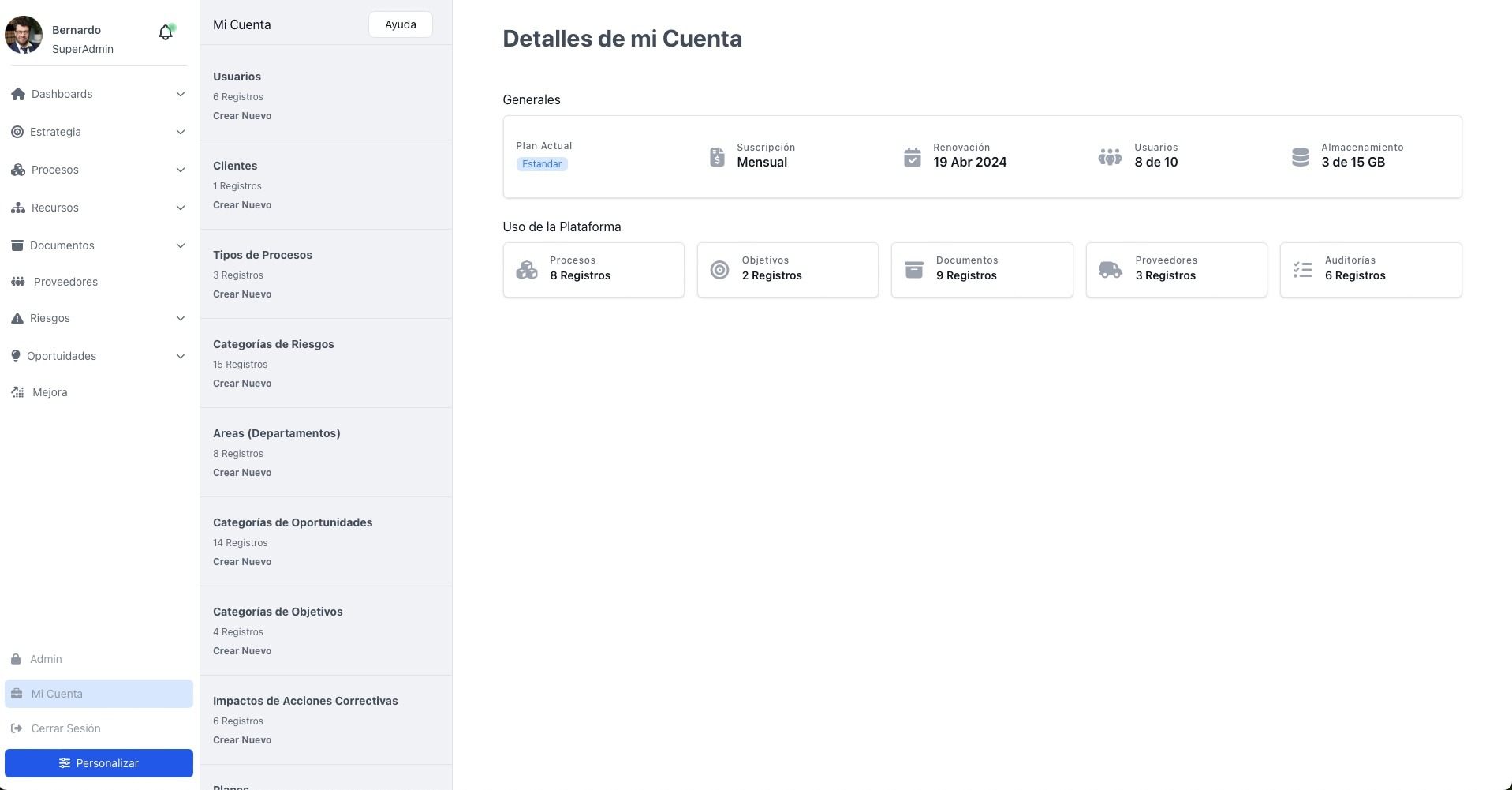Expand the Documentos menu chevron
Image resolution: width=1512 pixels, height=790 pixels.
181,245
